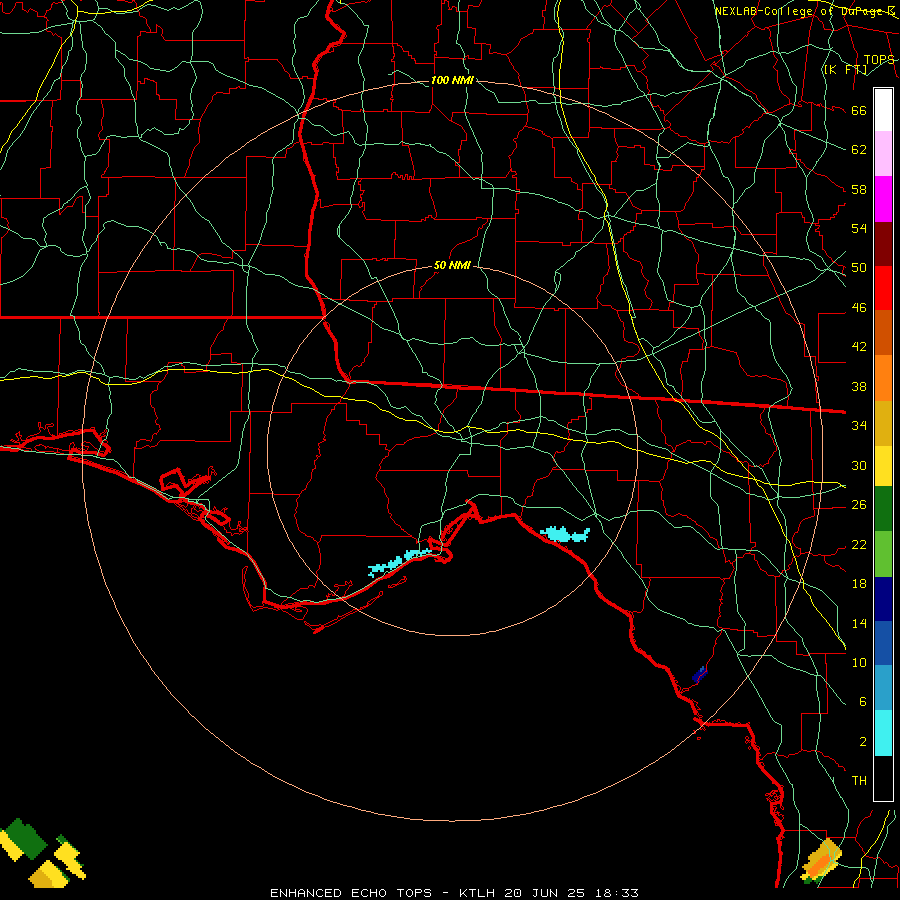Click the "22" scale value label
The height and width of the screenshot is (900, 900).
(859, 544)
